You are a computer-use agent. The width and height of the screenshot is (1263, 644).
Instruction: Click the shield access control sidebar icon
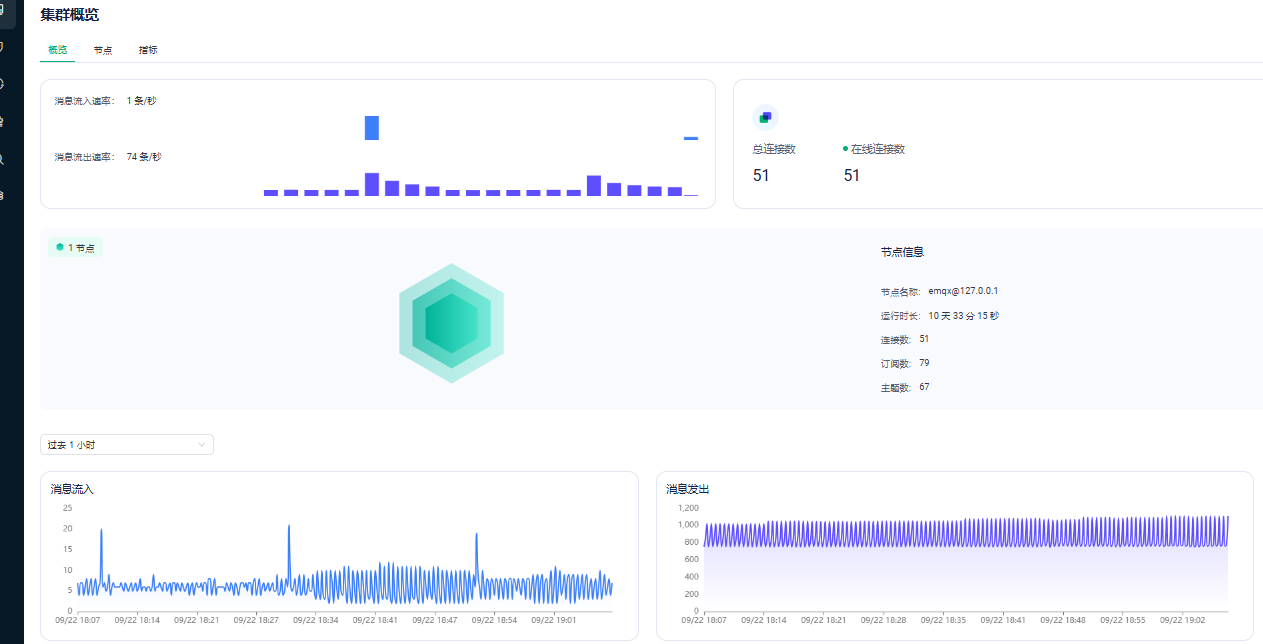[3, 47]
